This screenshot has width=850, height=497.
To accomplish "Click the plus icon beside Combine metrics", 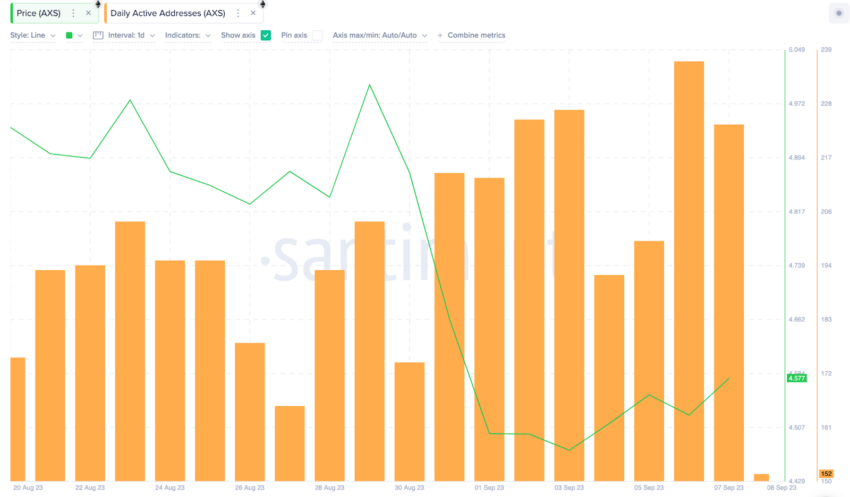I will [440, 35].
